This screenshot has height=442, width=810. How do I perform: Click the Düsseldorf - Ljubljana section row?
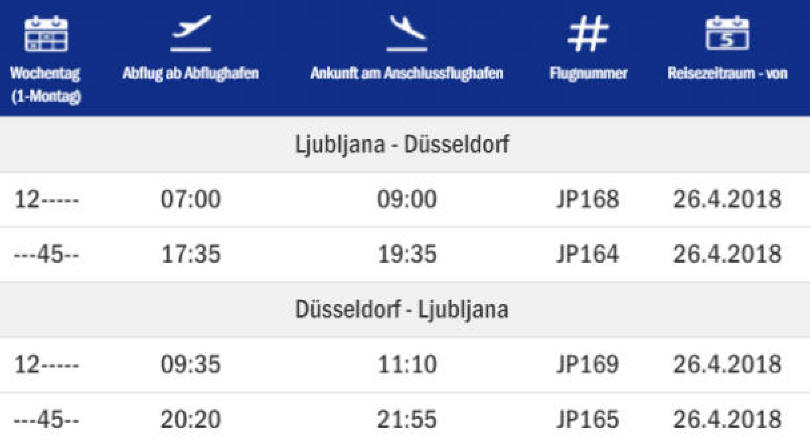point(405,309)
